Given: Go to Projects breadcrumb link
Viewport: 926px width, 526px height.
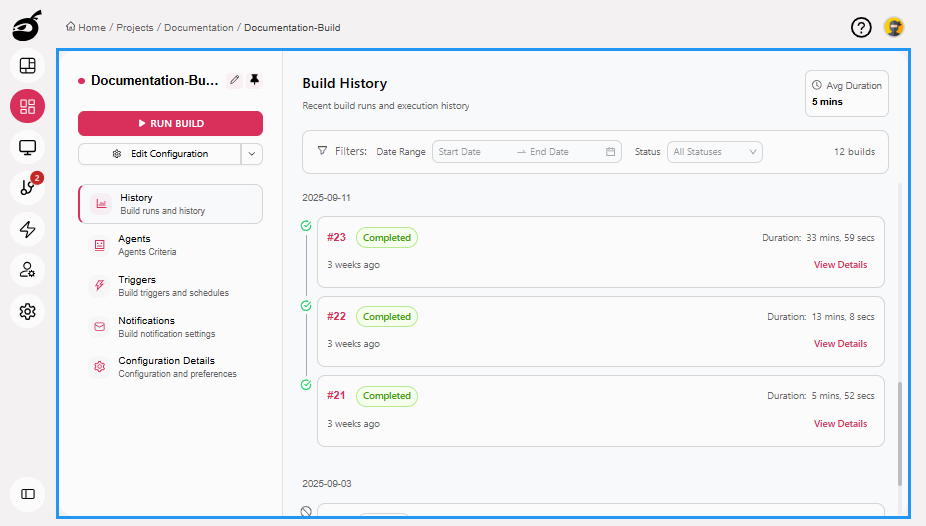Looking at the screenshot, I should 135,28.
